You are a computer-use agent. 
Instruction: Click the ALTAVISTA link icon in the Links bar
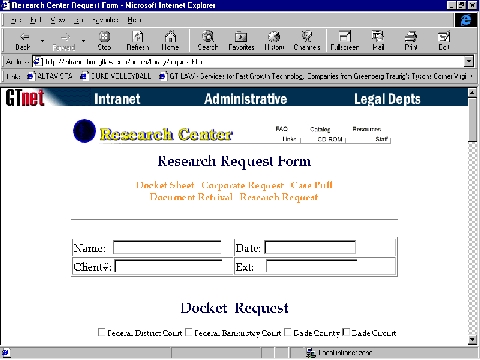click(x=31, y=76)
